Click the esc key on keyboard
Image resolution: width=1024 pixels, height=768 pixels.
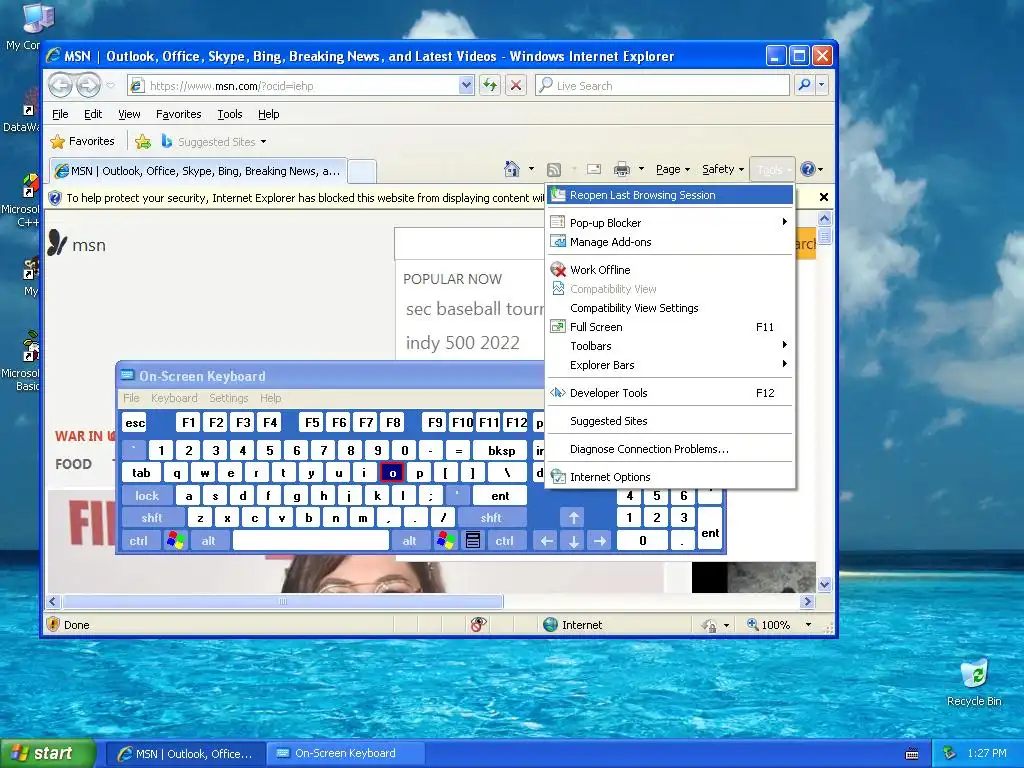point(135,423)
